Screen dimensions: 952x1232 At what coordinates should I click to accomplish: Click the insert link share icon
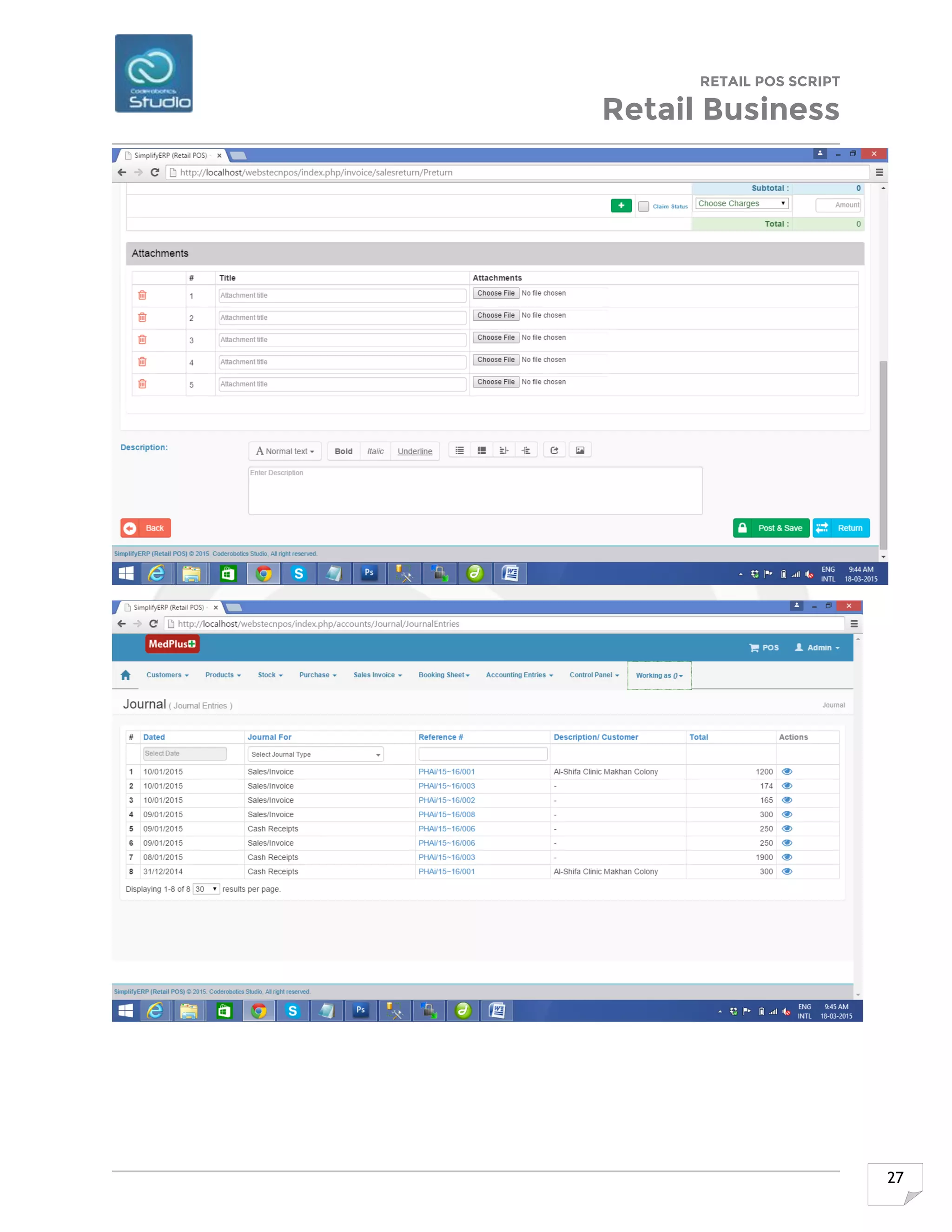click(x=555, y=450)
